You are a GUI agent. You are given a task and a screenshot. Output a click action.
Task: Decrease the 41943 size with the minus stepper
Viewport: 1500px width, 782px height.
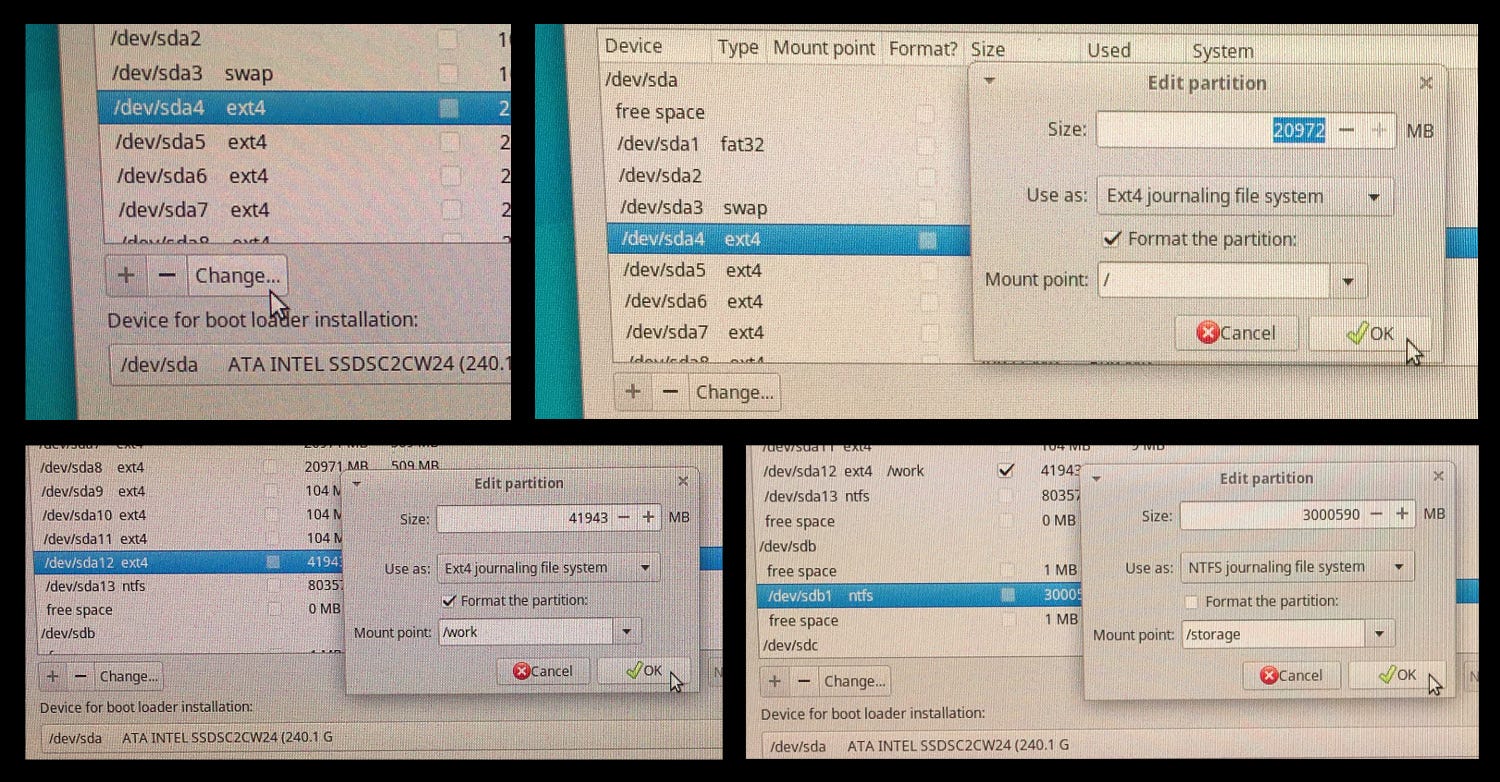[x=624, y=517]
